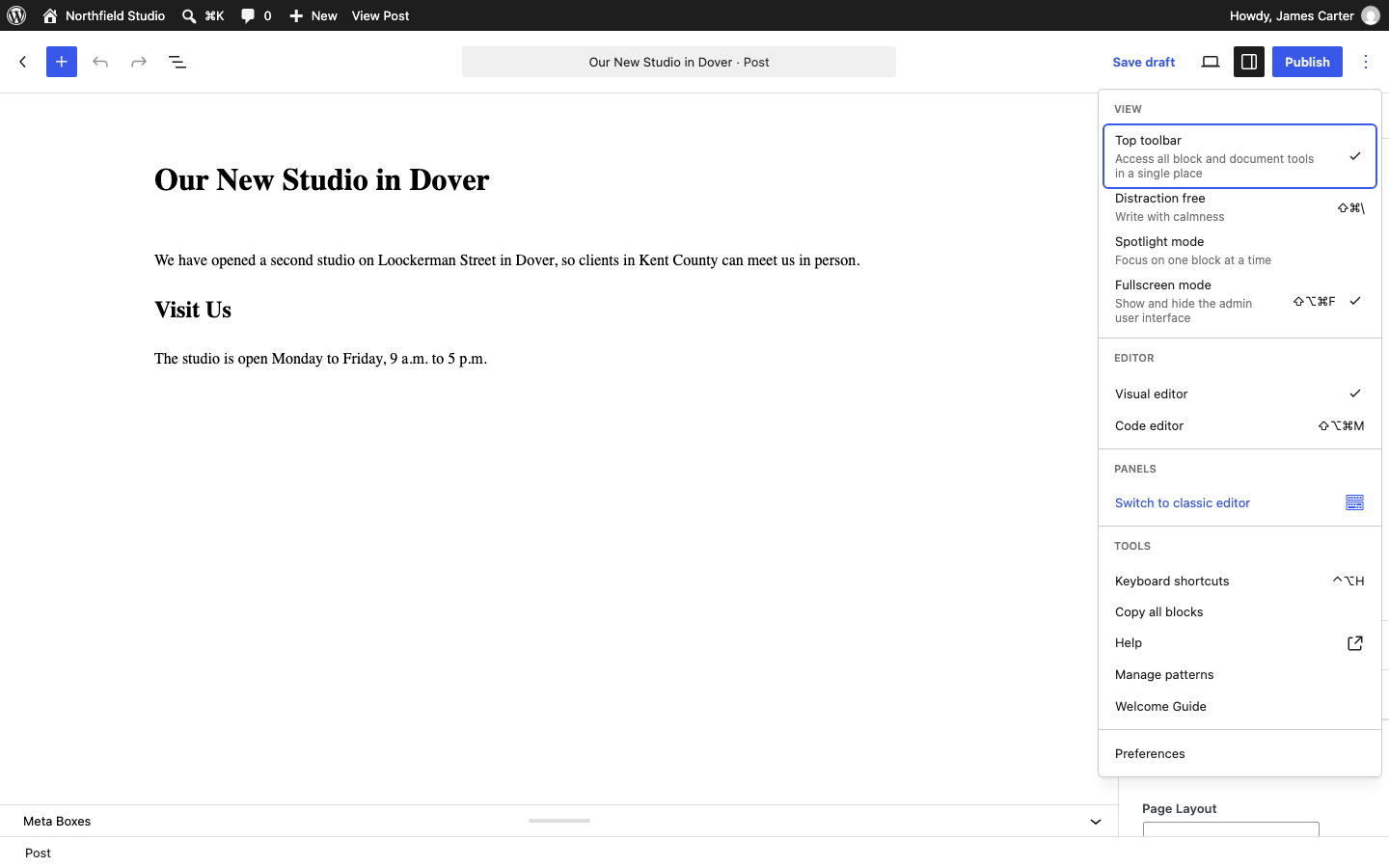Select the Code editor option
Screen dimensions: 1389x868
click(1239, 425)
